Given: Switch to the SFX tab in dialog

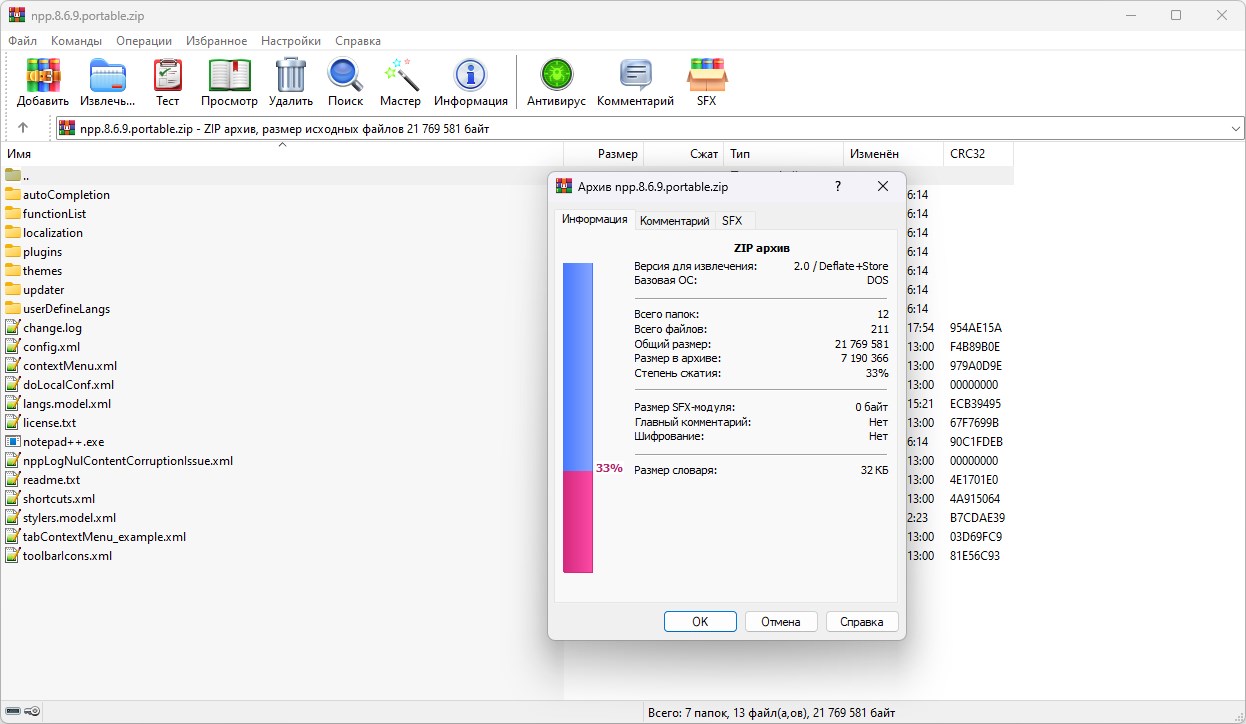Looking at the screenshot, I should coord(732,221).
